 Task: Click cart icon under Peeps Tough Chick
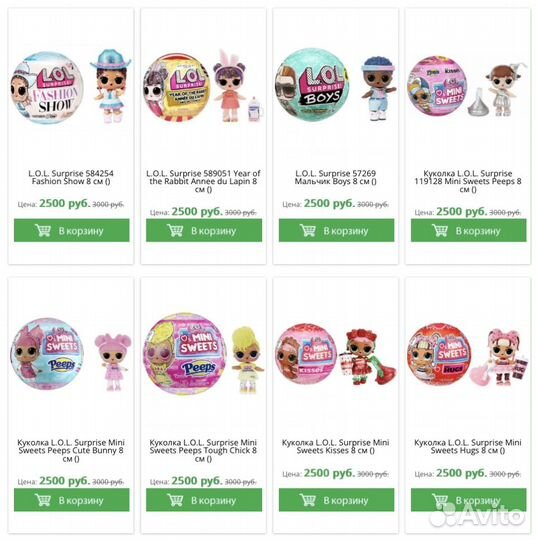coord(175,500)
